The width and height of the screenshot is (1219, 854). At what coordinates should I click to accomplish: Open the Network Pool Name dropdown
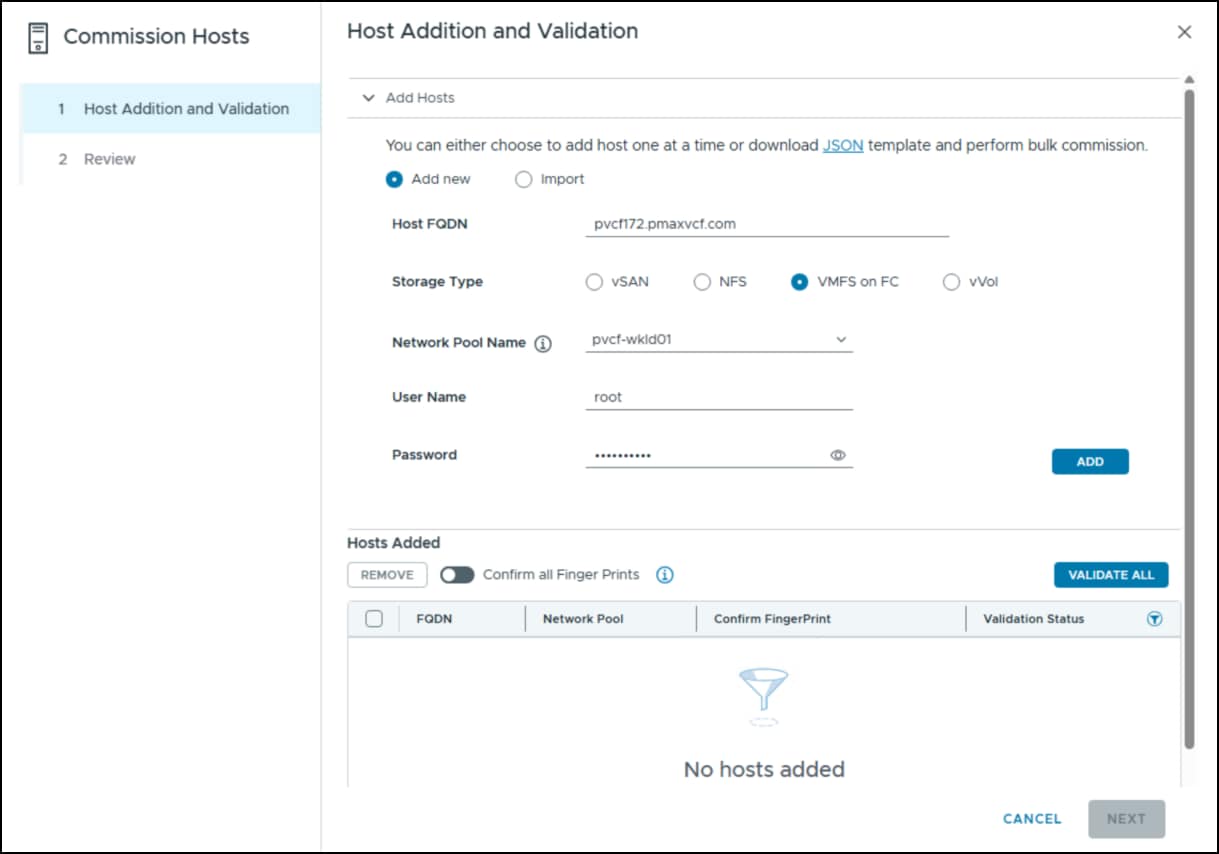(719, 340)
